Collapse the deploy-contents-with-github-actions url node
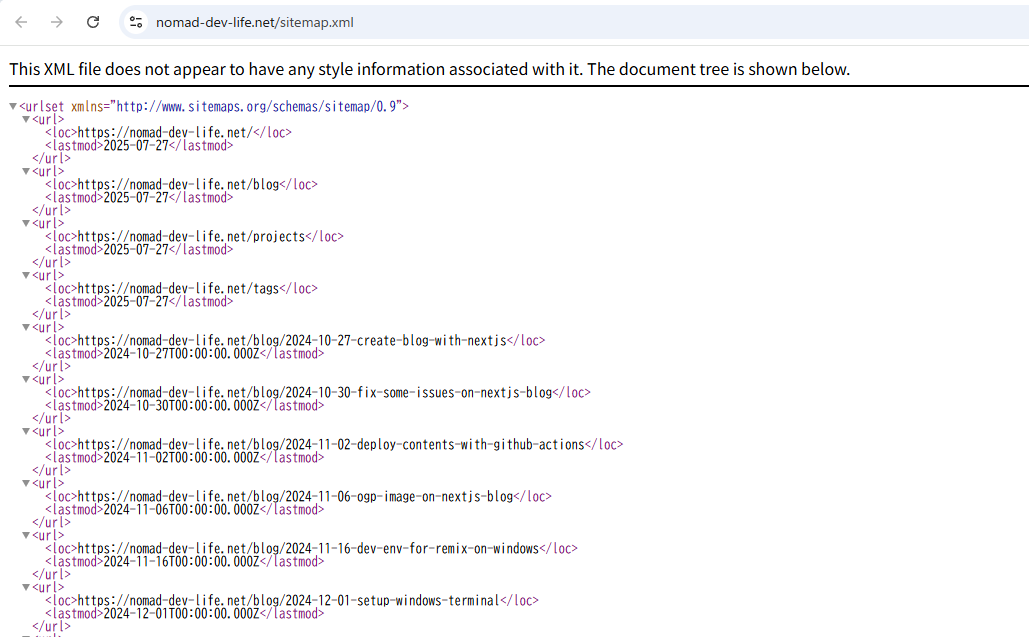The height and width of the screenshot is (637, 1029). pos(26,431)
